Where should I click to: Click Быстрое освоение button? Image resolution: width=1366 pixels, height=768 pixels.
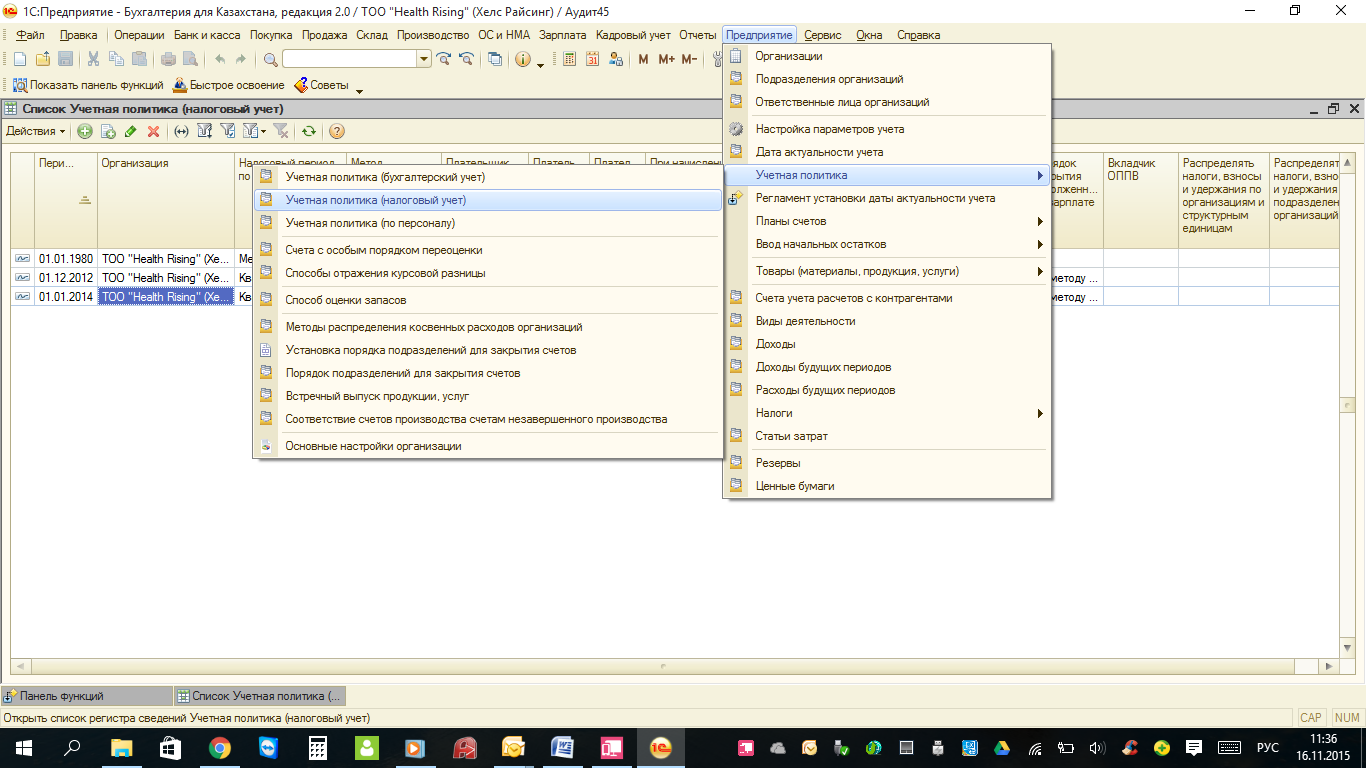coord(229,85)
